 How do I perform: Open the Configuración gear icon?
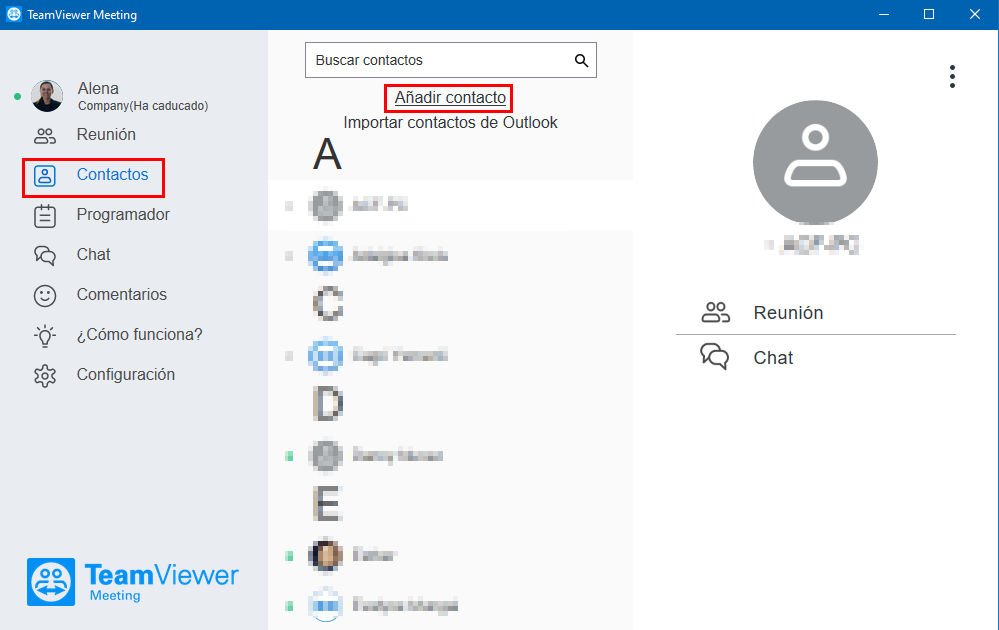click(45, 376)
